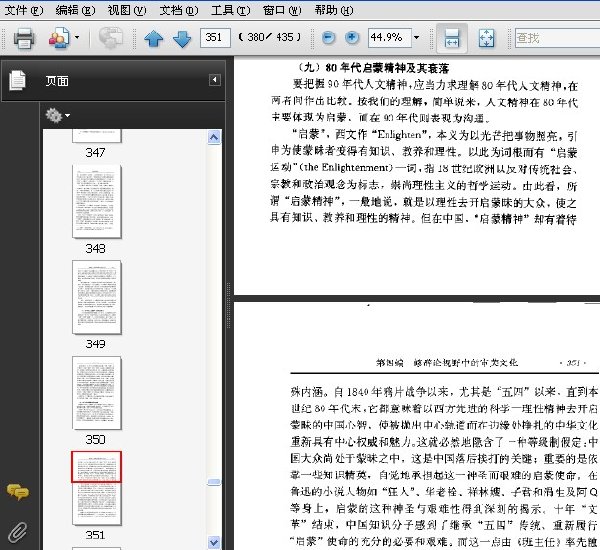Toggle fit width scrolling mode
600x550 pixels.
(452, 38)
